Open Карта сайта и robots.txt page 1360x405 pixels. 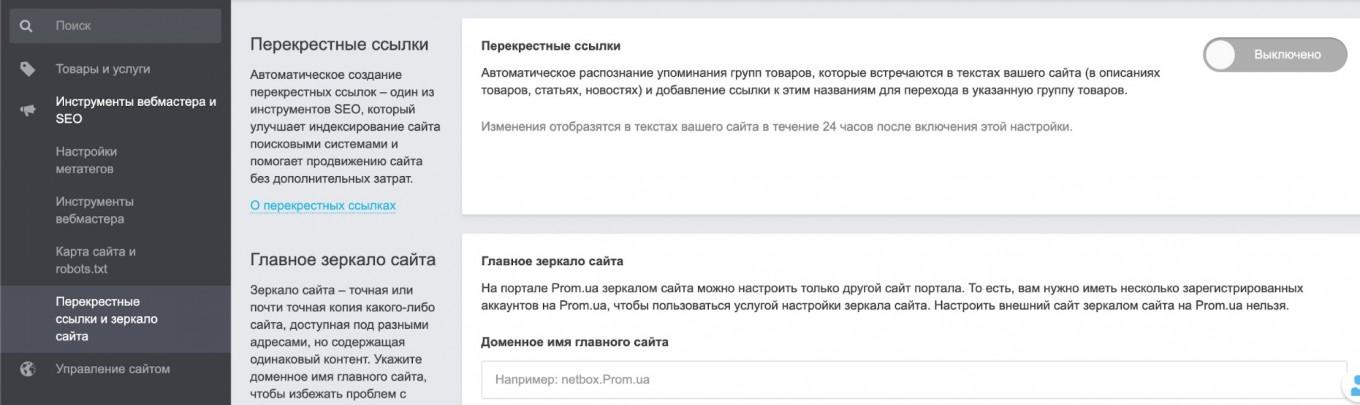click(x=95, y=260)
